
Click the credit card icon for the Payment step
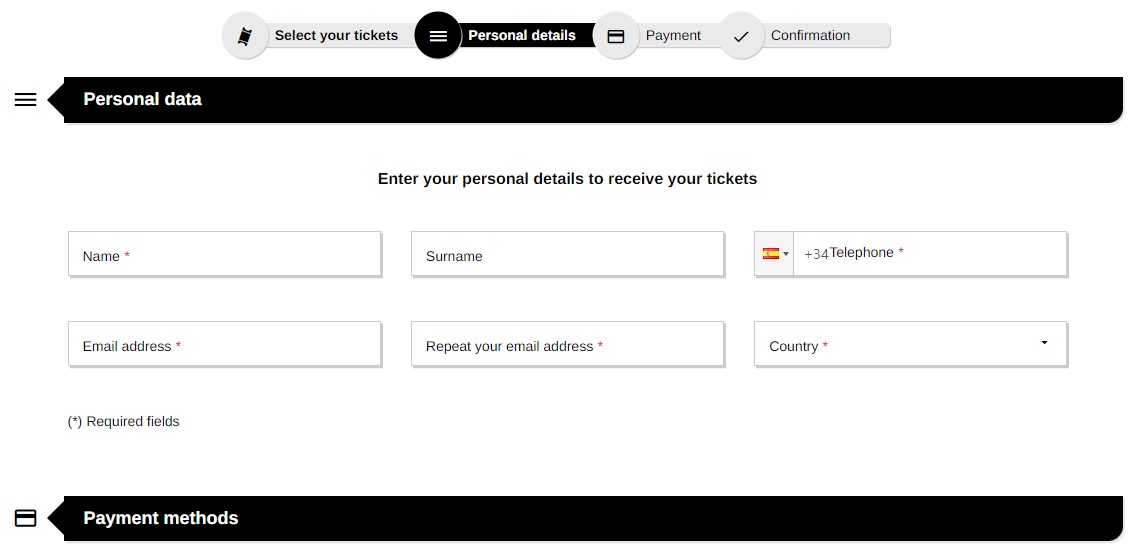[615, 36]
